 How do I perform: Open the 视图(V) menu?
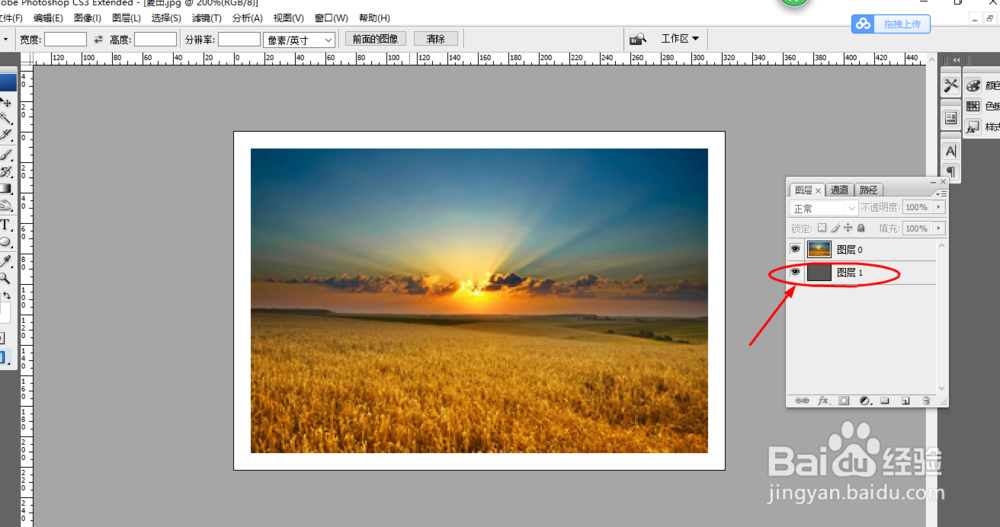click(x=288, y=18)
